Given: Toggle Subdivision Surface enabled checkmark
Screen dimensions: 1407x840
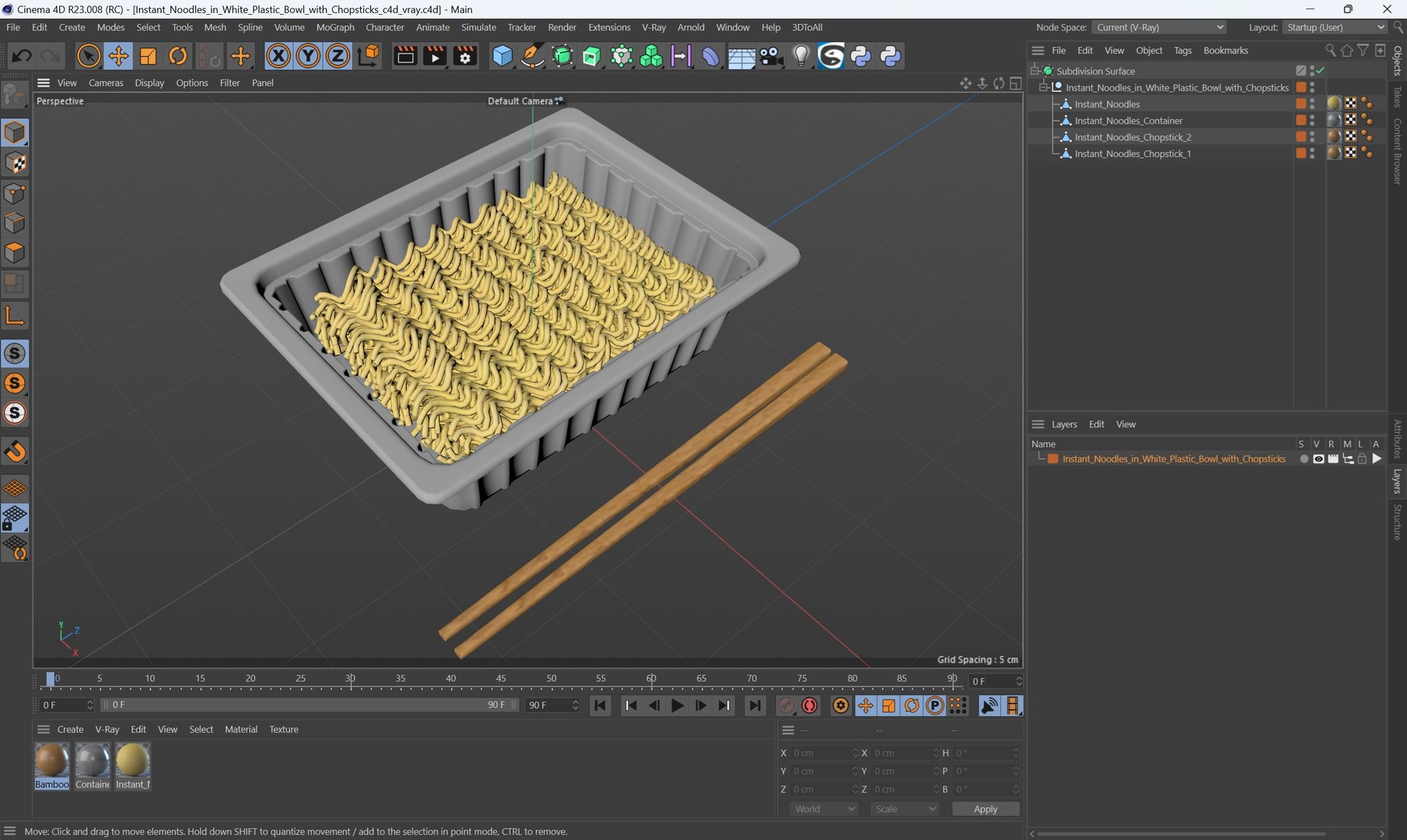Looking at the screenshot, I should 1321,71.
